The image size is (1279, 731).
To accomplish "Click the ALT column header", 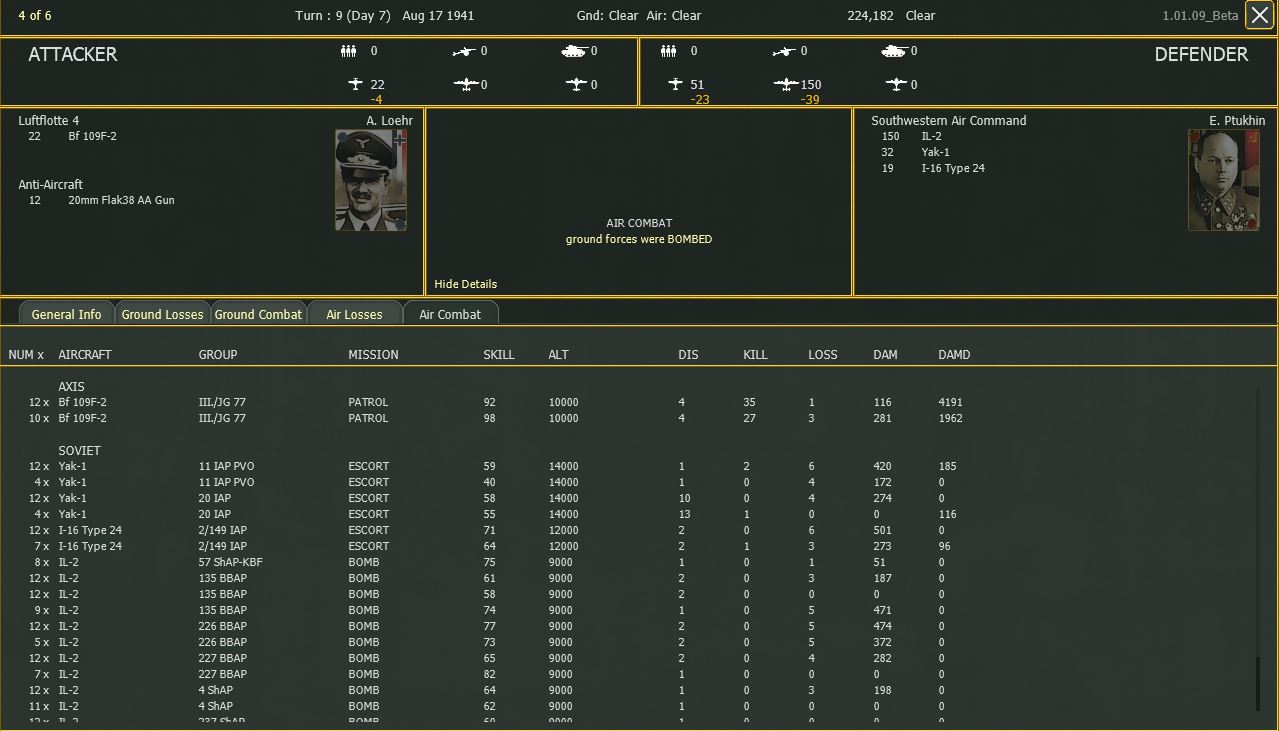I will click(558, 355).
